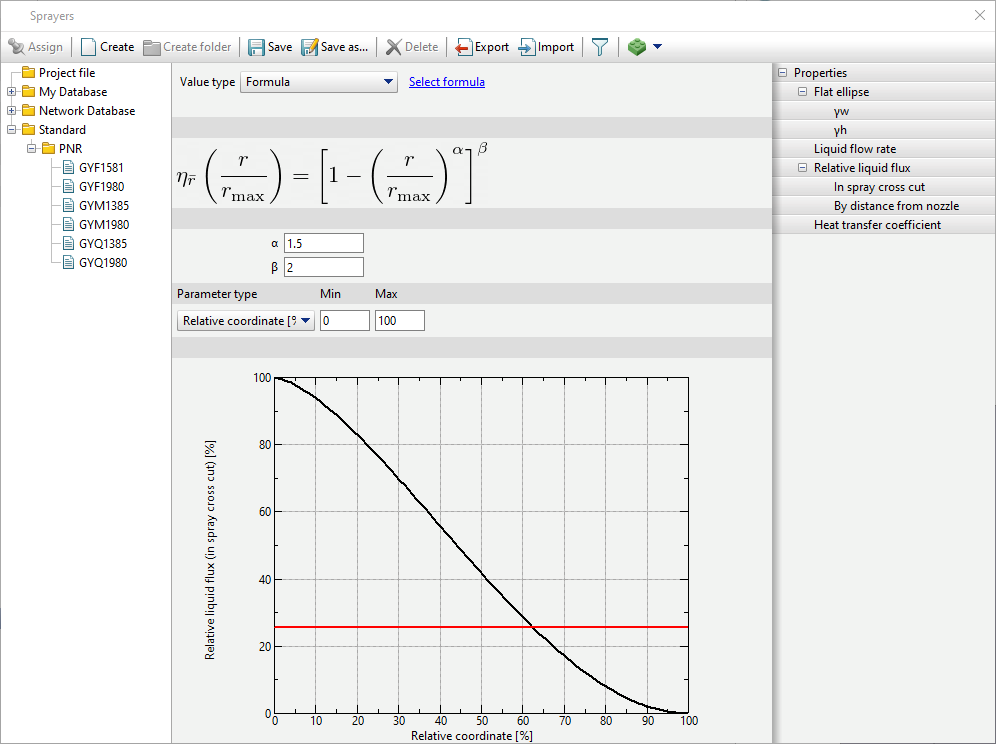Click the Save as icon
This screenshot has width=996, height=744.
coord(309,47)
